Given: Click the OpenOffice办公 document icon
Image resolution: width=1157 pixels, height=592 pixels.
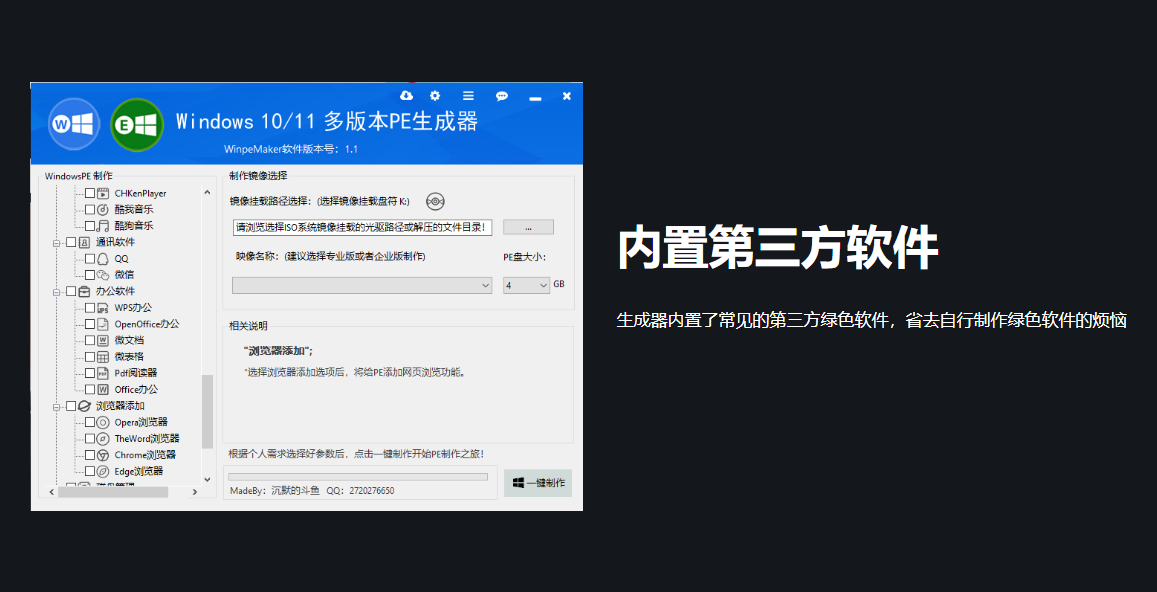Looking at the screenshot, I should [x=103, y=324].
